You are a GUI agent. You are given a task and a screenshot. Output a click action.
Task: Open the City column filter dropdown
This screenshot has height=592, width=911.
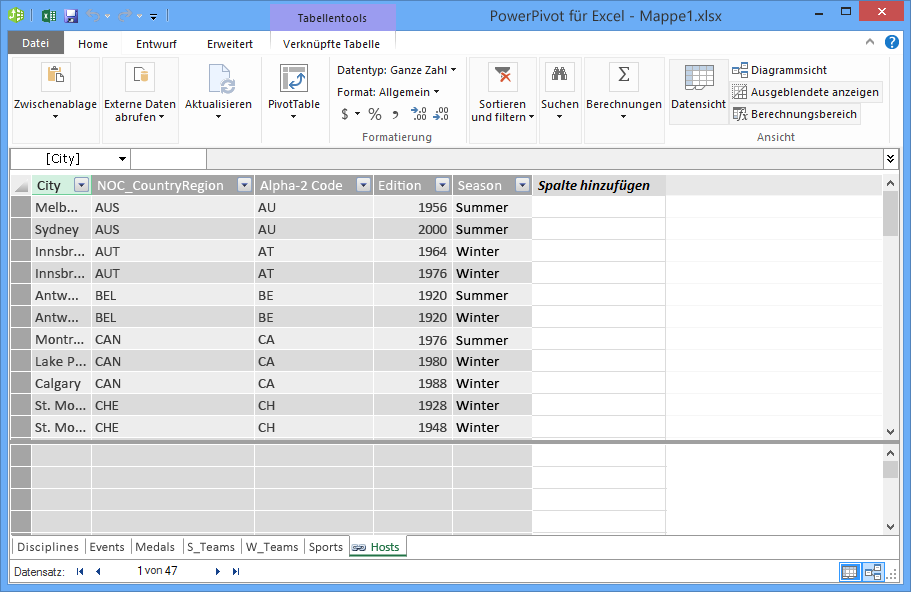(x=81, y=185)
